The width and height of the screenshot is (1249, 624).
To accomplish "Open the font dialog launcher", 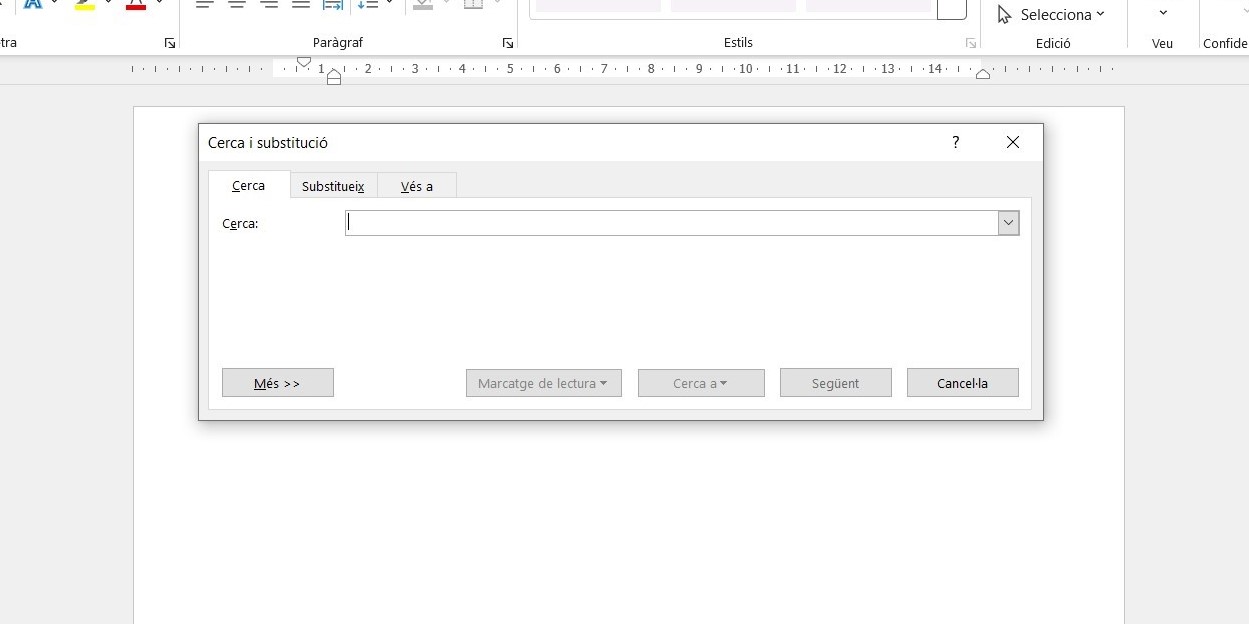I will (x=170, y=43).
